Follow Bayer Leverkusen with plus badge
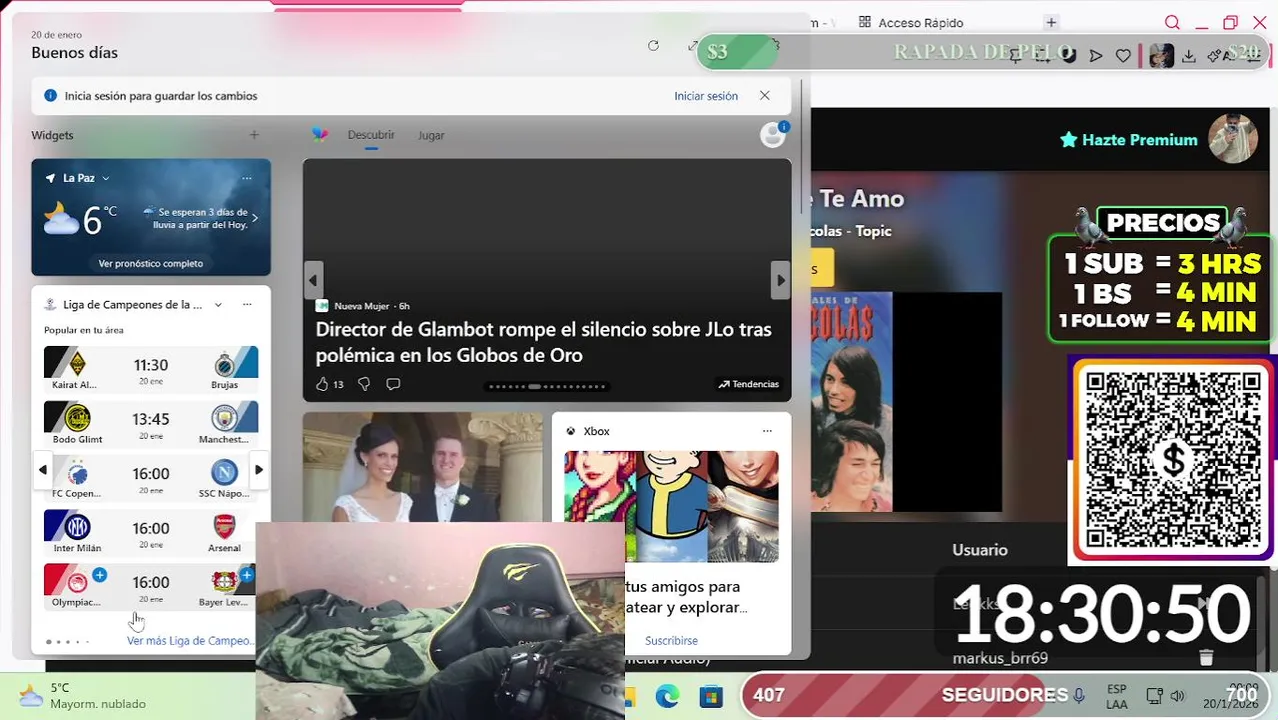Screen dimensions: 1278x720 (x=247, y=575)
